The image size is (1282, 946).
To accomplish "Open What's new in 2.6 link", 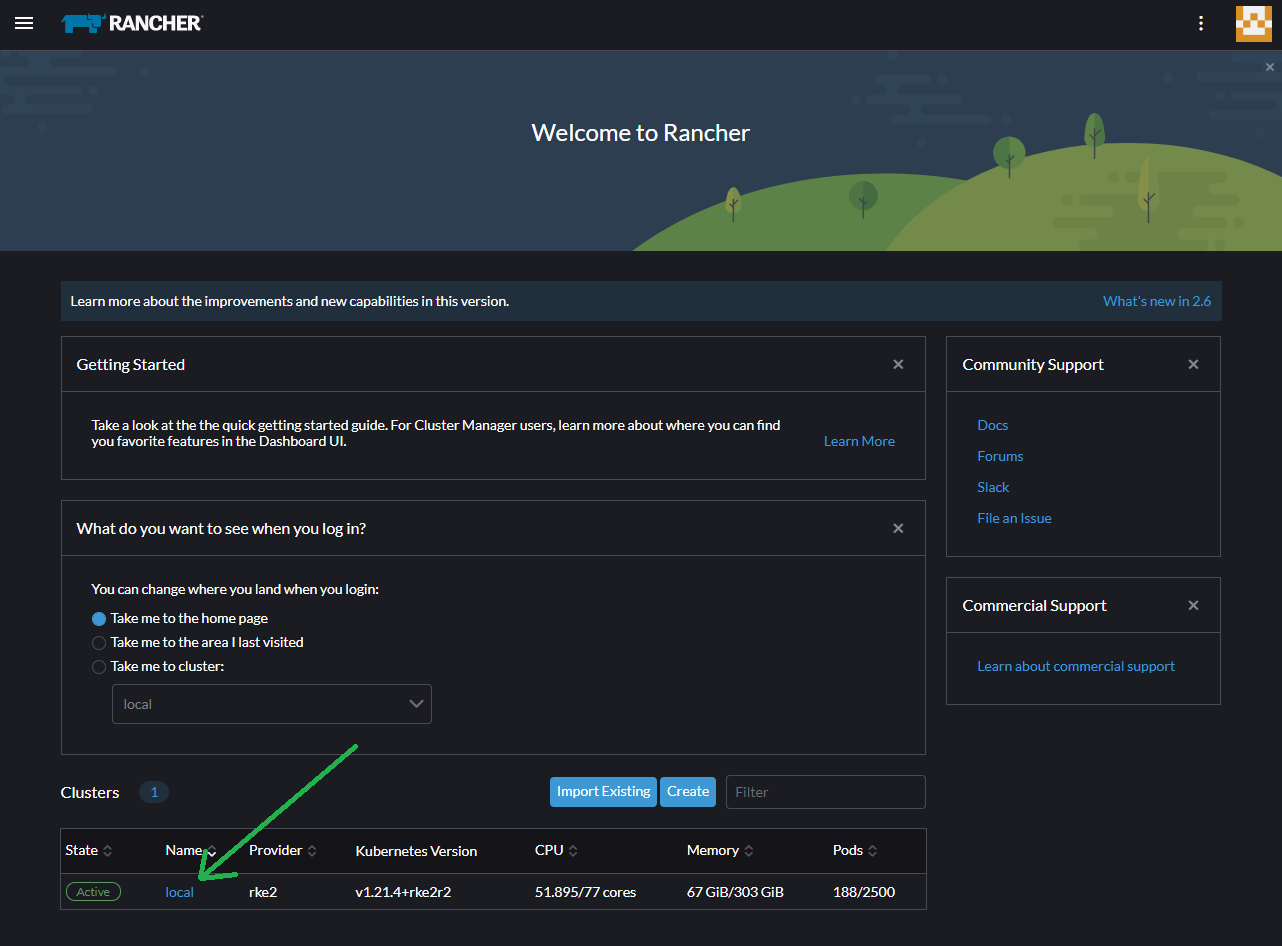I will 1157,301.
